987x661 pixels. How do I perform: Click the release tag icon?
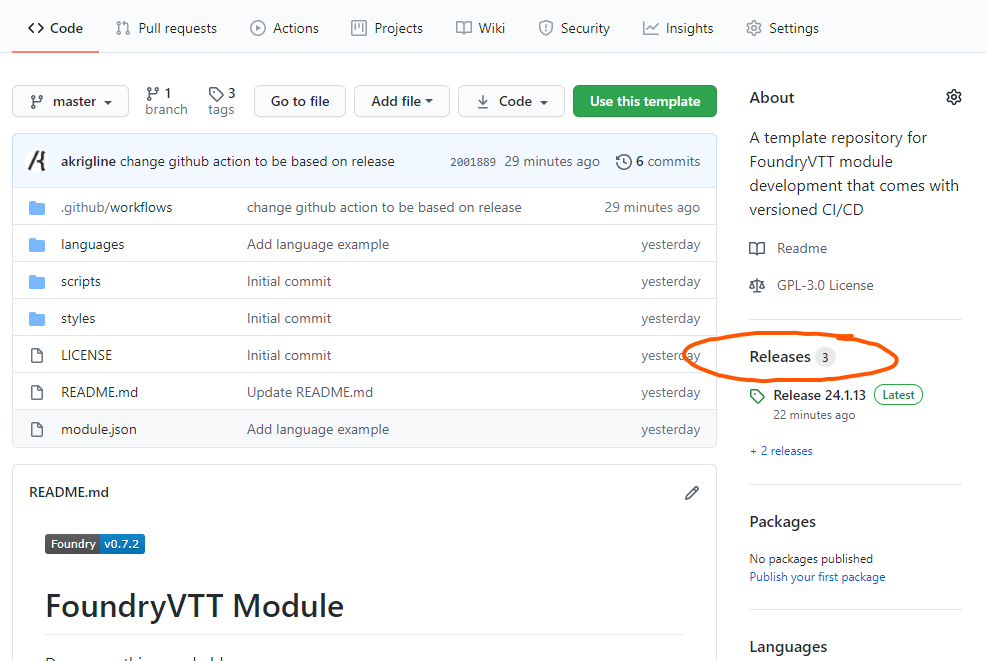point(757,396)
